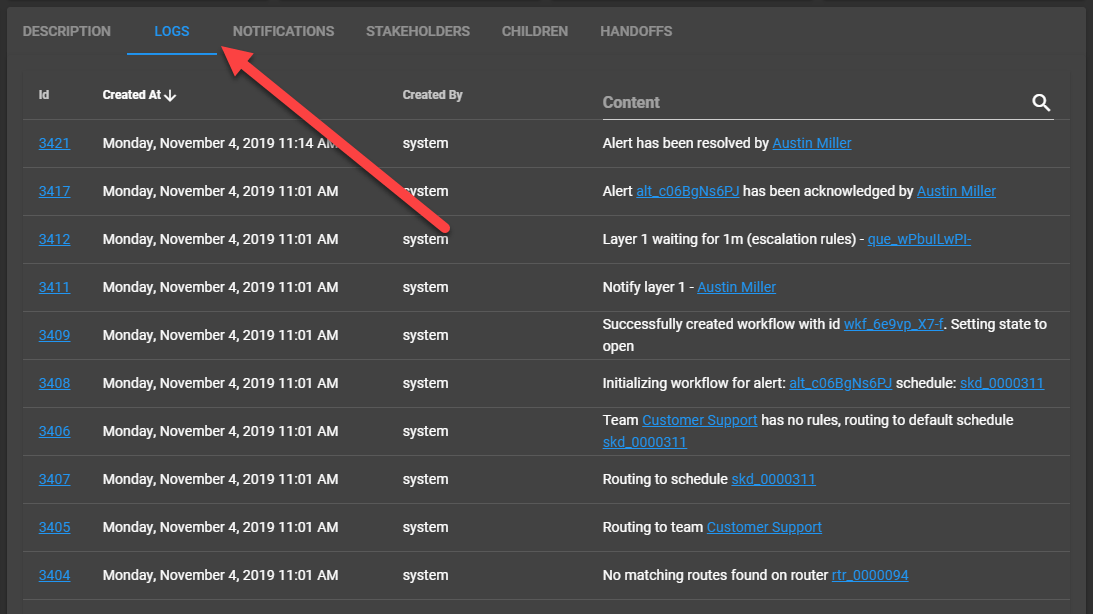The width and height of the screenshot is (1093, 614).
Task: Click the timestamp in row 3408
Action: [x=220, y=384]
